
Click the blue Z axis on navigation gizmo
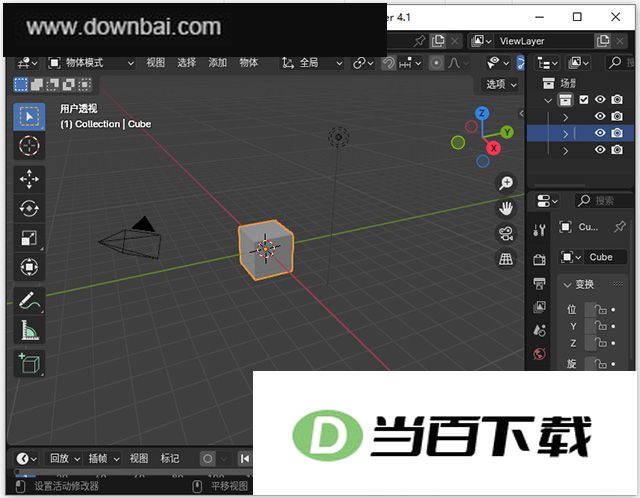pos(482,113)
